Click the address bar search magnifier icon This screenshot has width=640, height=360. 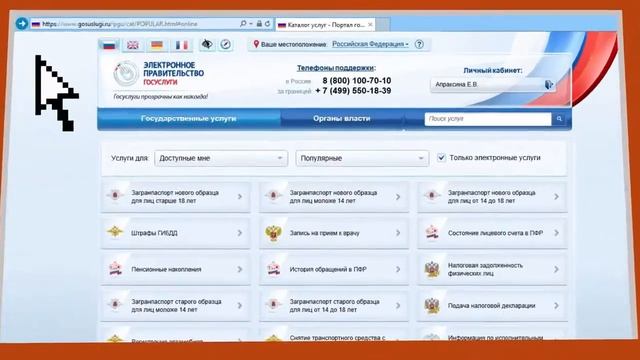click(x=243, y=24)
